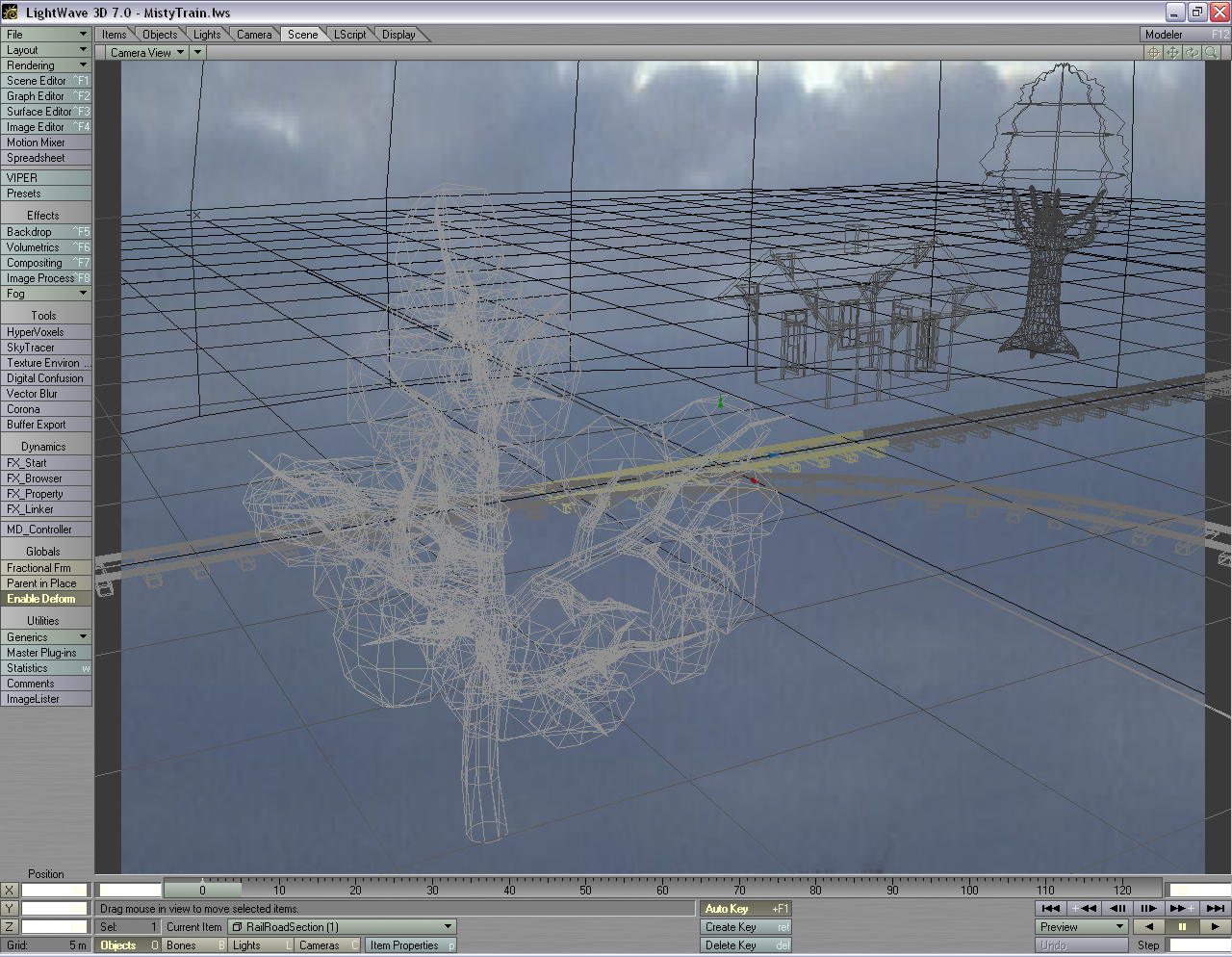Toggle the Y position axis button
Screen dimensions: 1232x957
click(x=10, y=909)
